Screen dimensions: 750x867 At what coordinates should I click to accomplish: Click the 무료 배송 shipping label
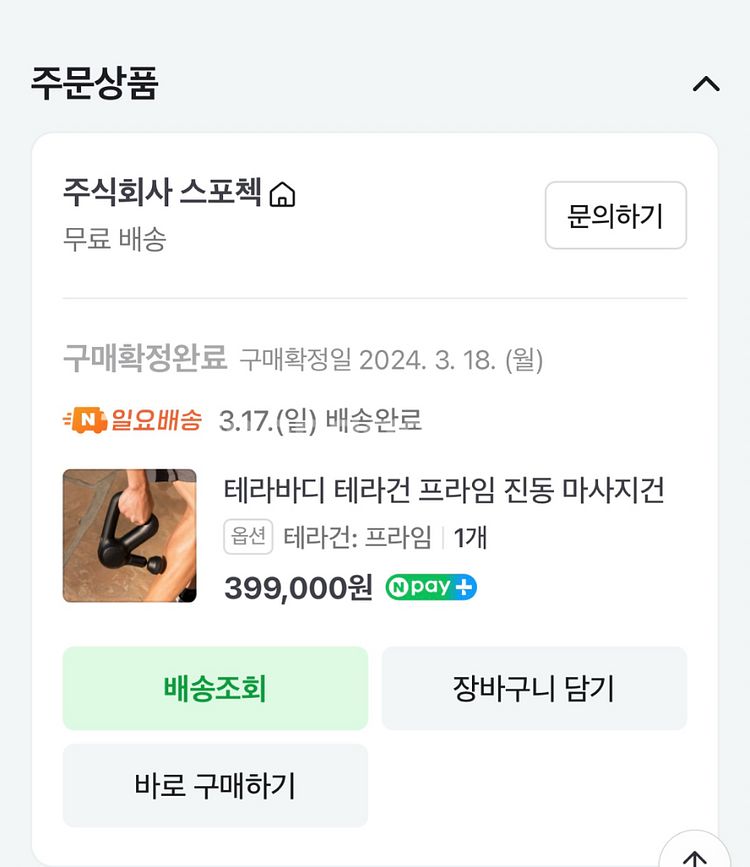[x=114, y=240]
